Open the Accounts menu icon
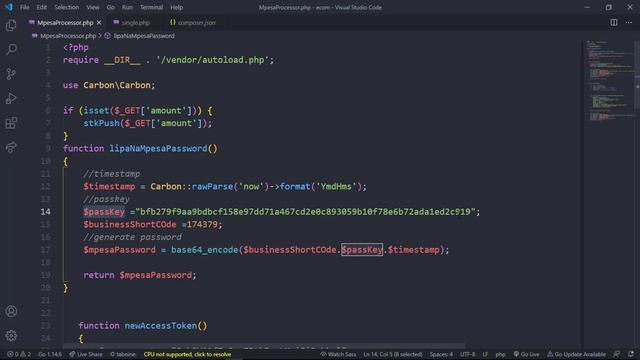Screen dimensions: 640x360 click(x=11, y=311)
